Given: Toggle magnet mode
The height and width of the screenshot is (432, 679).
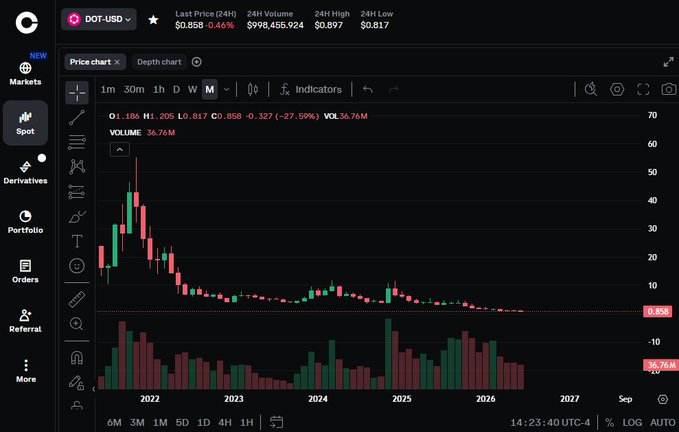Looking at the screenshot, I should [x=77, y=358].
